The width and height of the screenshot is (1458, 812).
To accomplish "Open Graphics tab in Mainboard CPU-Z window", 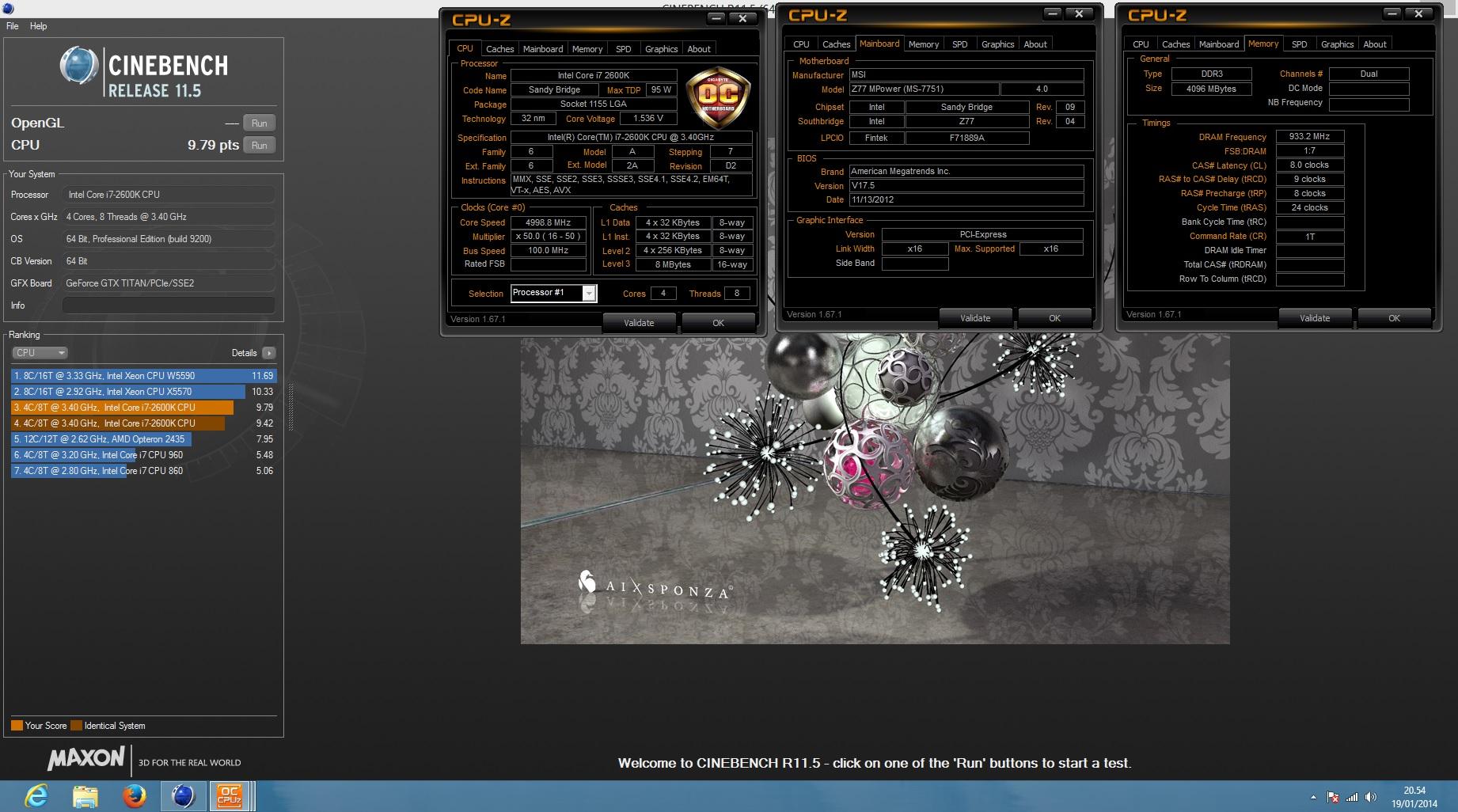I will (x=997, y=44).
